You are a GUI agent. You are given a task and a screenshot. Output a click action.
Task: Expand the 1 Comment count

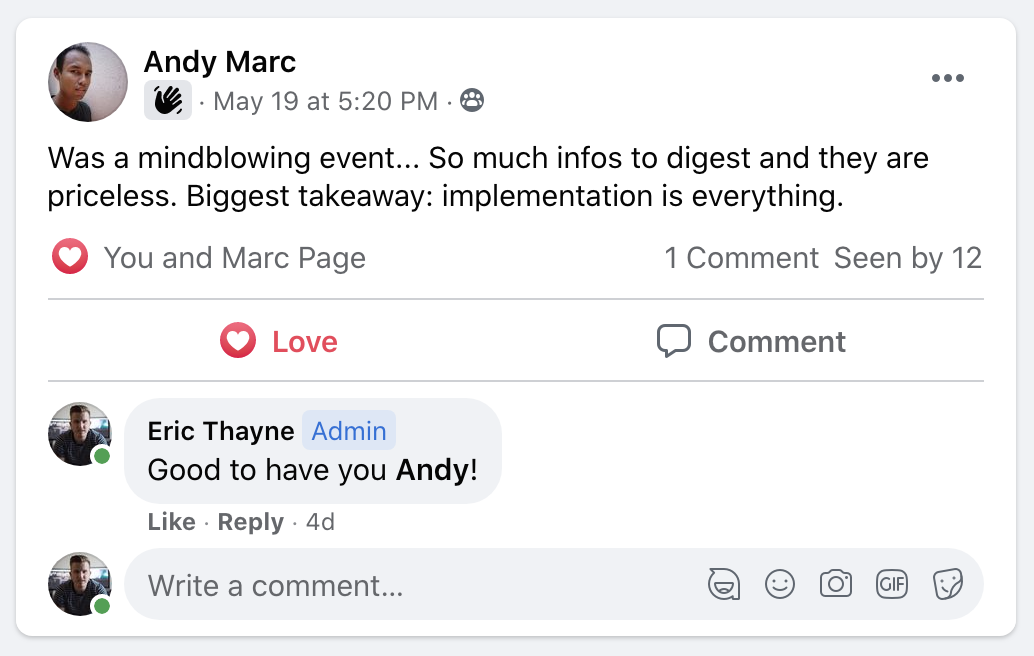pos(741,258)
